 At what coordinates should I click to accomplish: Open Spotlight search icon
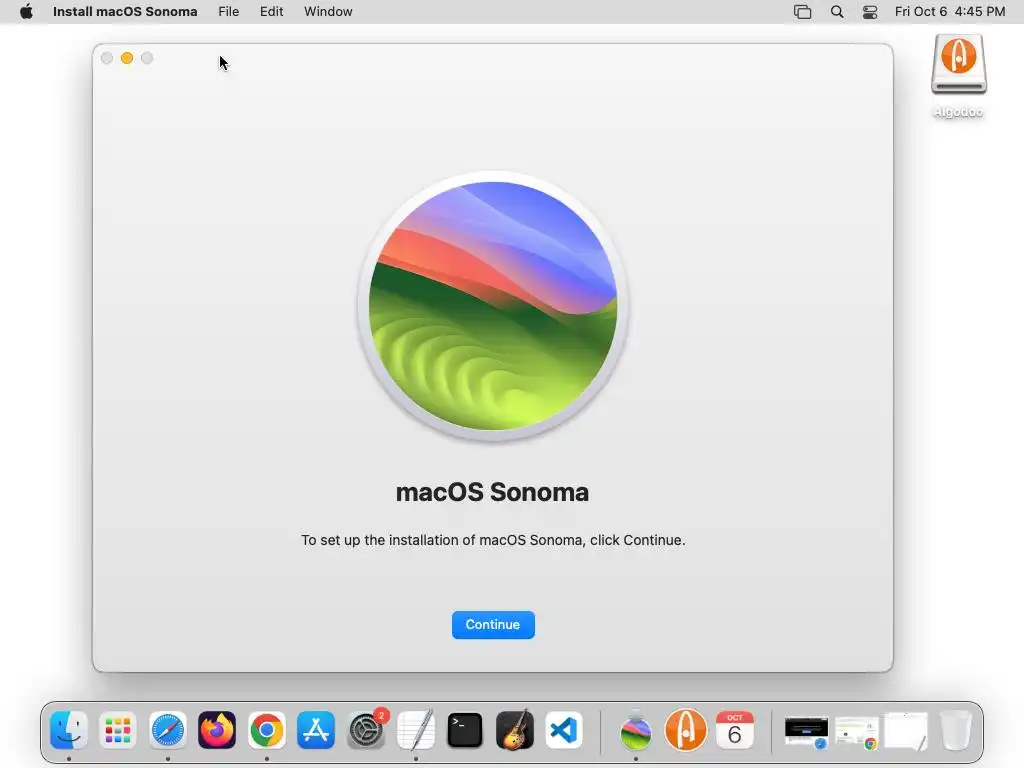837,12
